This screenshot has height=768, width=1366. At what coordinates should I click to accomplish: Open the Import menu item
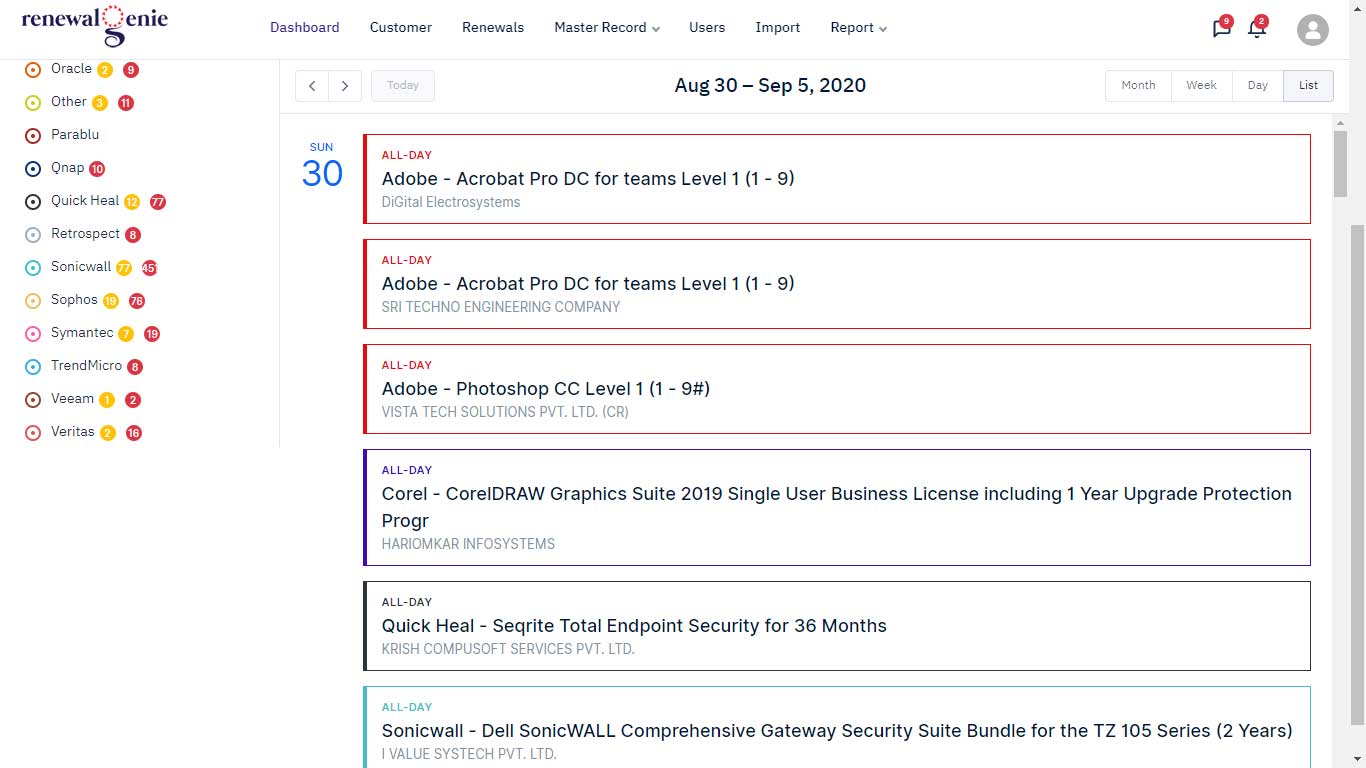778,28
